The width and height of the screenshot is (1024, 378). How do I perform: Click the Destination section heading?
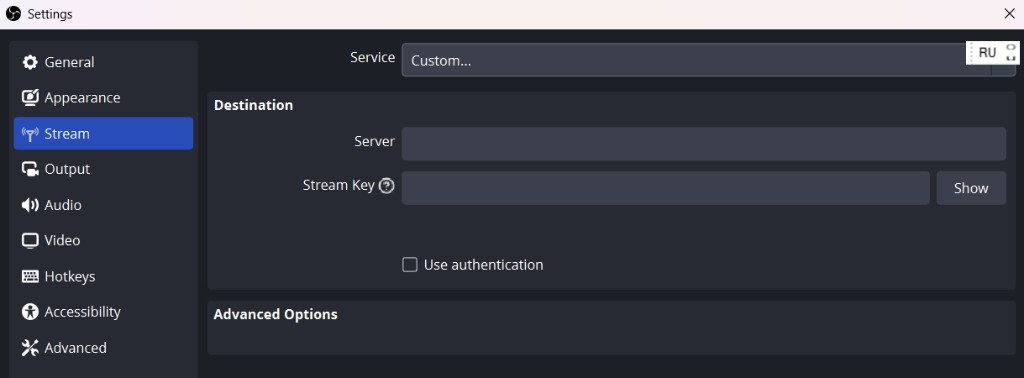[x=253, y=105]
